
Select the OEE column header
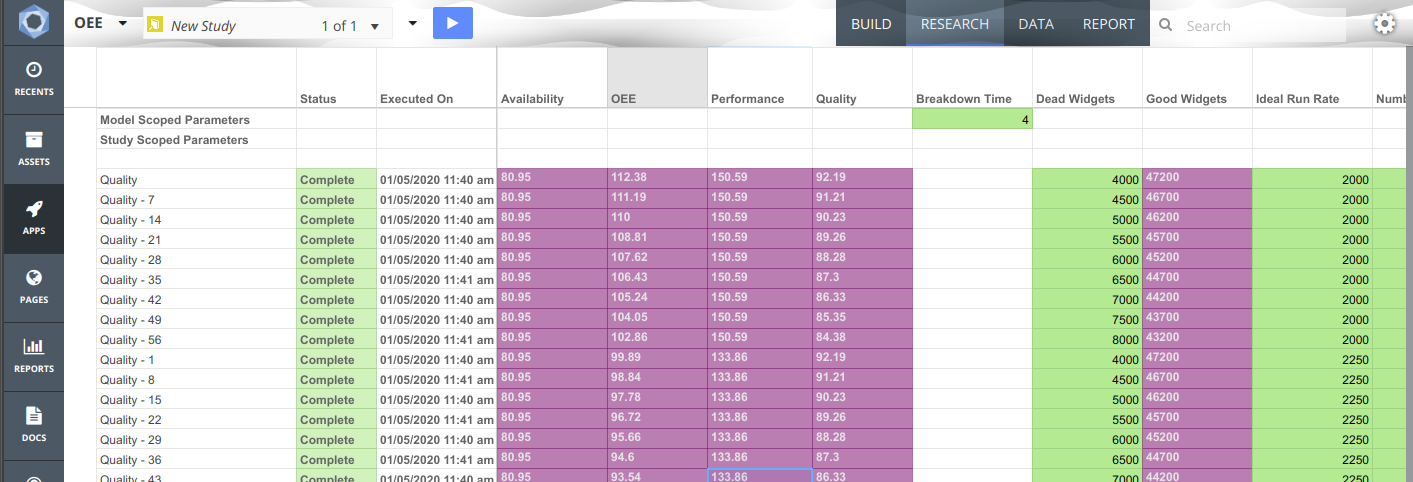tap(656, 98)
